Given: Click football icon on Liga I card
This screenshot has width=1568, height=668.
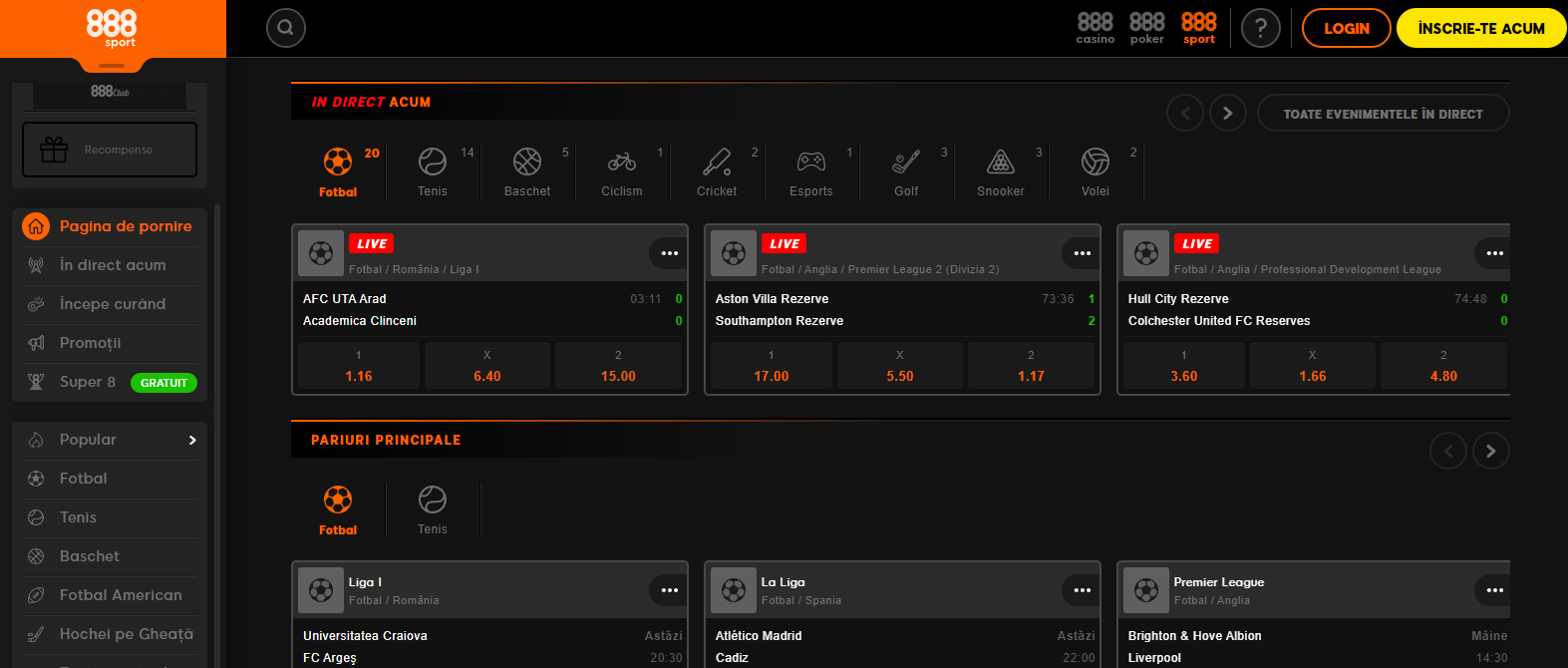Looking at the screenshot, I should coord(321,590).
